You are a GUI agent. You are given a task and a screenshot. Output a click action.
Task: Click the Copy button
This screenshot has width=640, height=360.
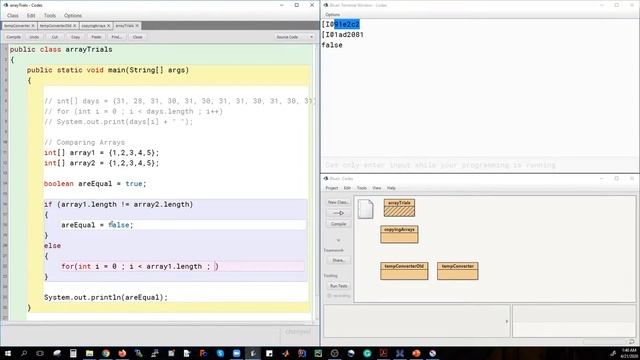(x=76, y=37)
